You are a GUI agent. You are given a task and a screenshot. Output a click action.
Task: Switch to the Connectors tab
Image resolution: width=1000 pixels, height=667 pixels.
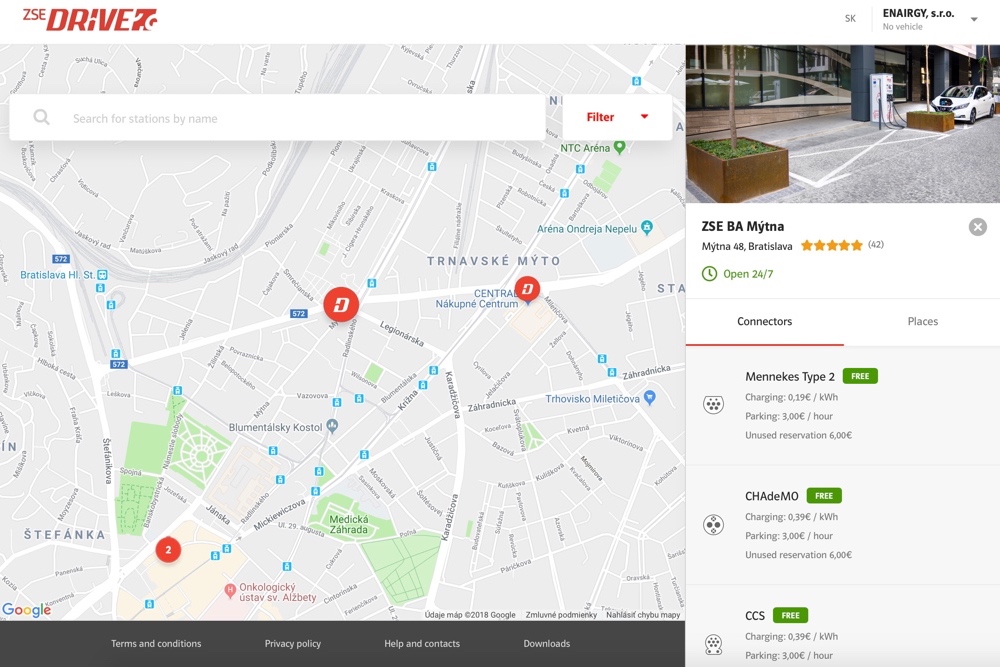point(765,322)
